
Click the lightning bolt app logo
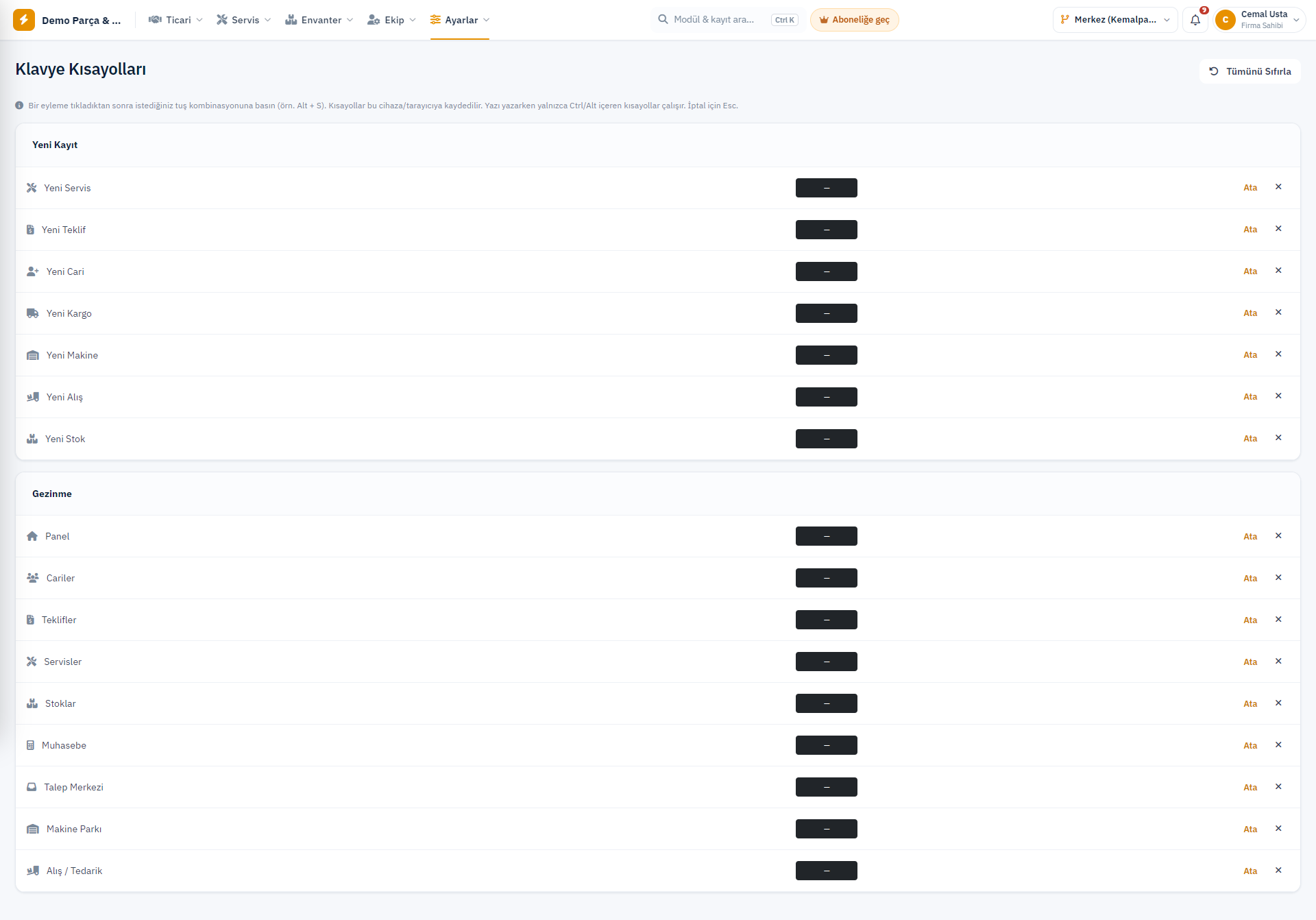tap(24, 20)
